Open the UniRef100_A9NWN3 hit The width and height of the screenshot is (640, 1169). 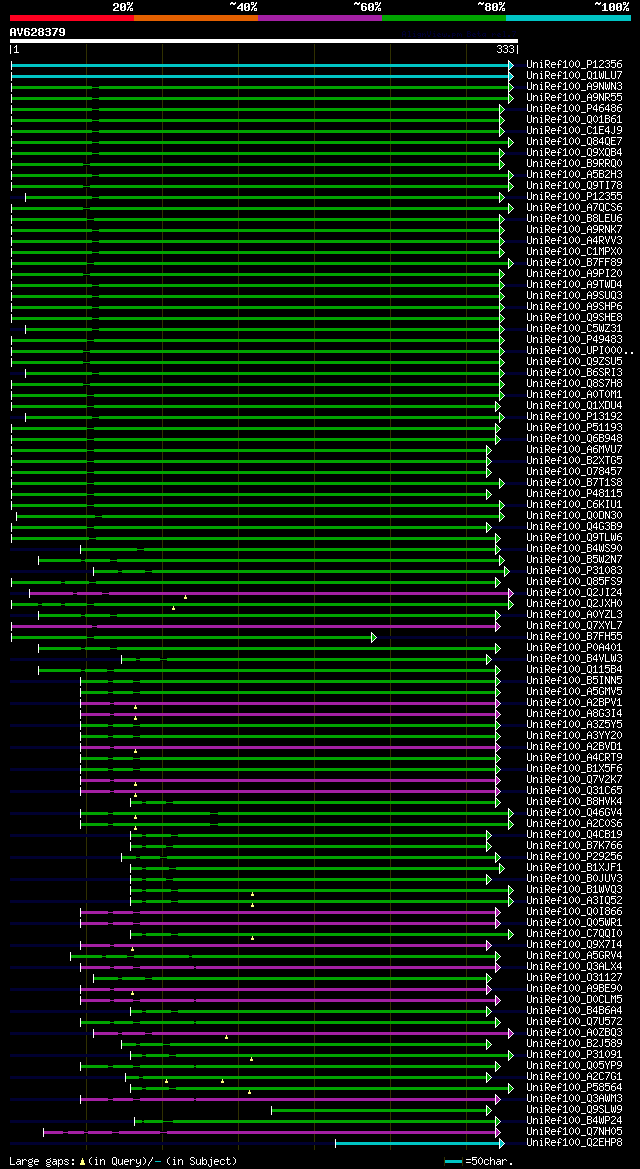tap(574, 87)
